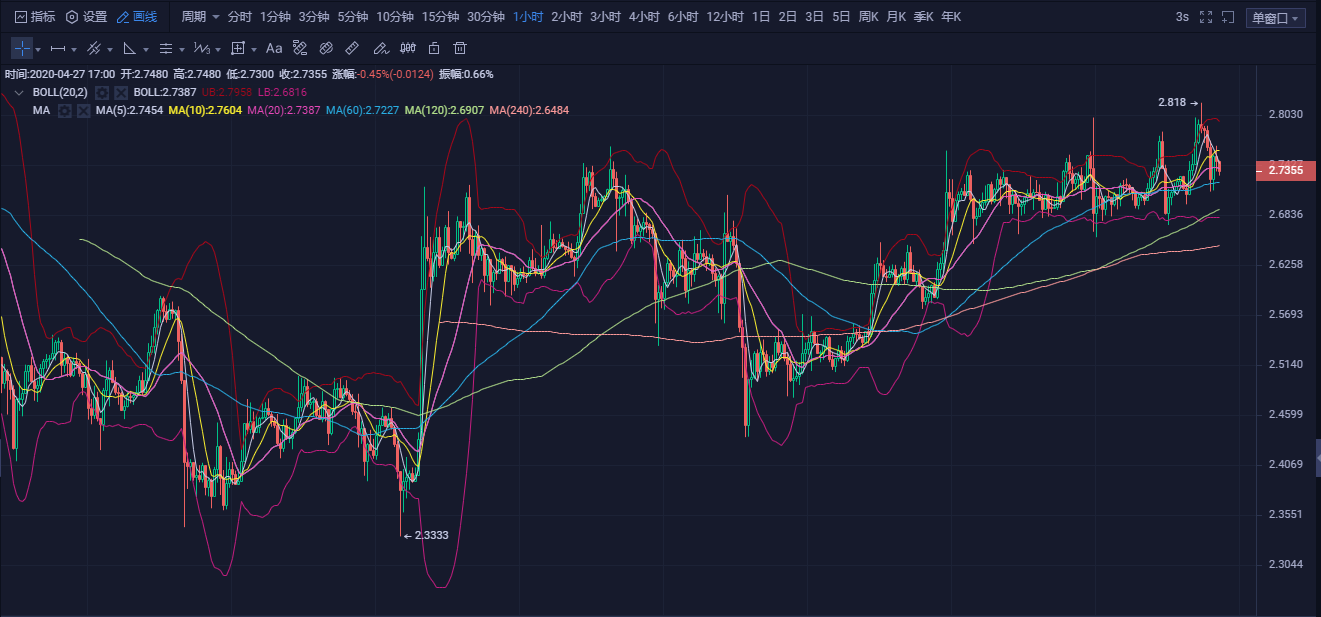Expand the 周期 period dropdown
Viewport: 1321px width, 617px height.
200,17
